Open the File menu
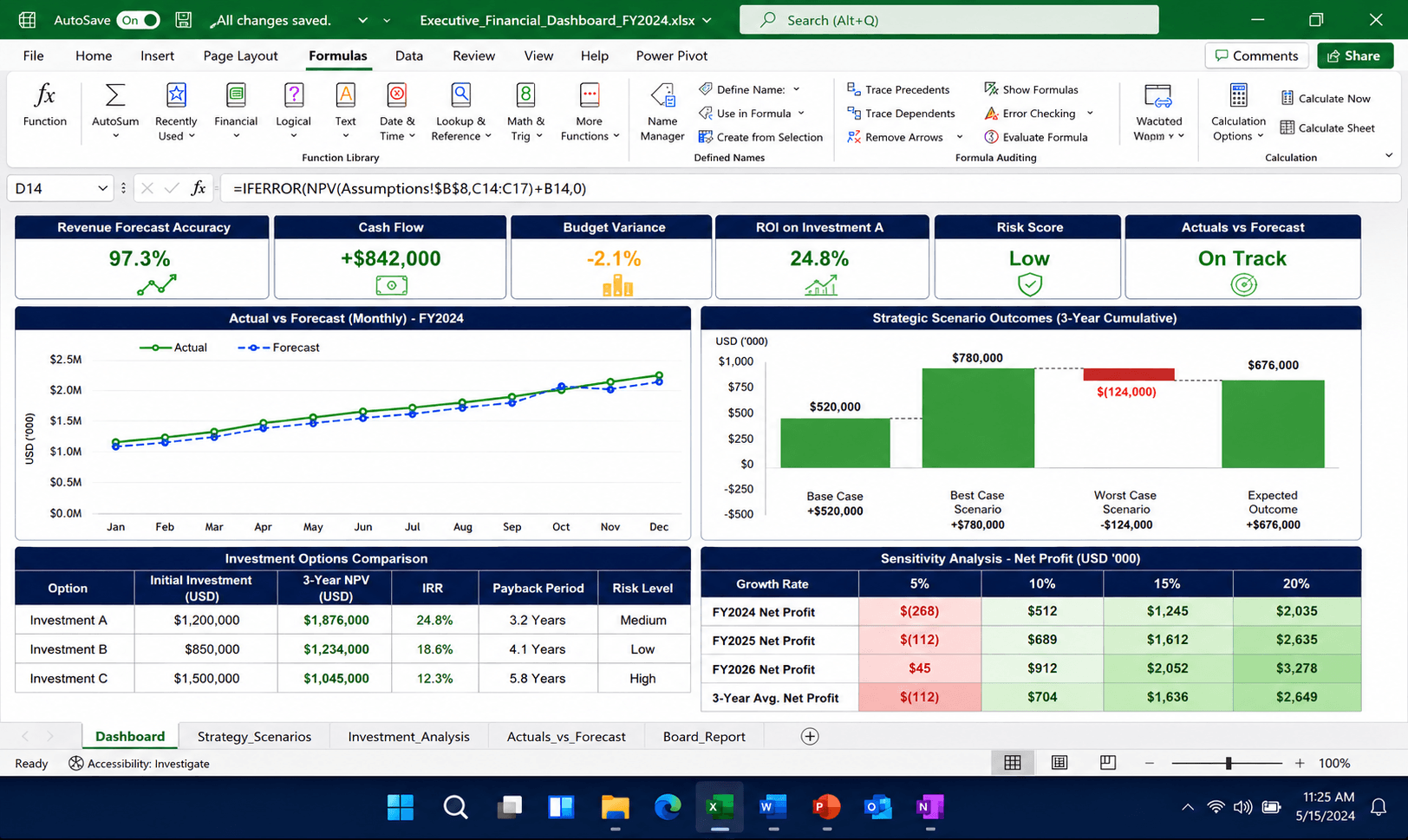 [x=33, y=55]
